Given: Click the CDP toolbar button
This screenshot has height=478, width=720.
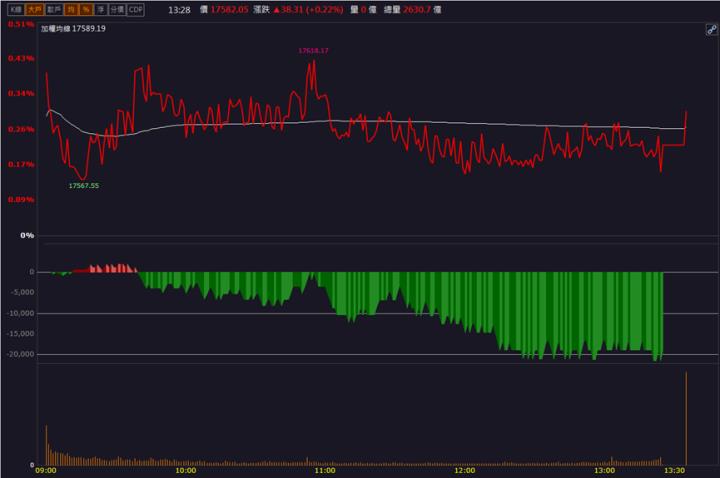Looking at the screenshot, I should pyautogui.click(x=136, y=9).
